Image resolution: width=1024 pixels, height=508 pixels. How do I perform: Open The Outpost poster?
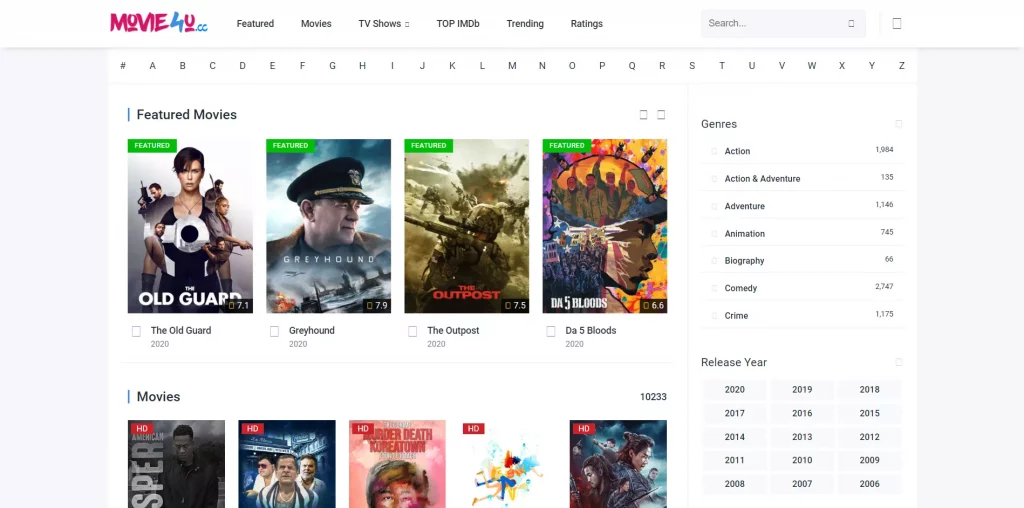pos(467,226)
